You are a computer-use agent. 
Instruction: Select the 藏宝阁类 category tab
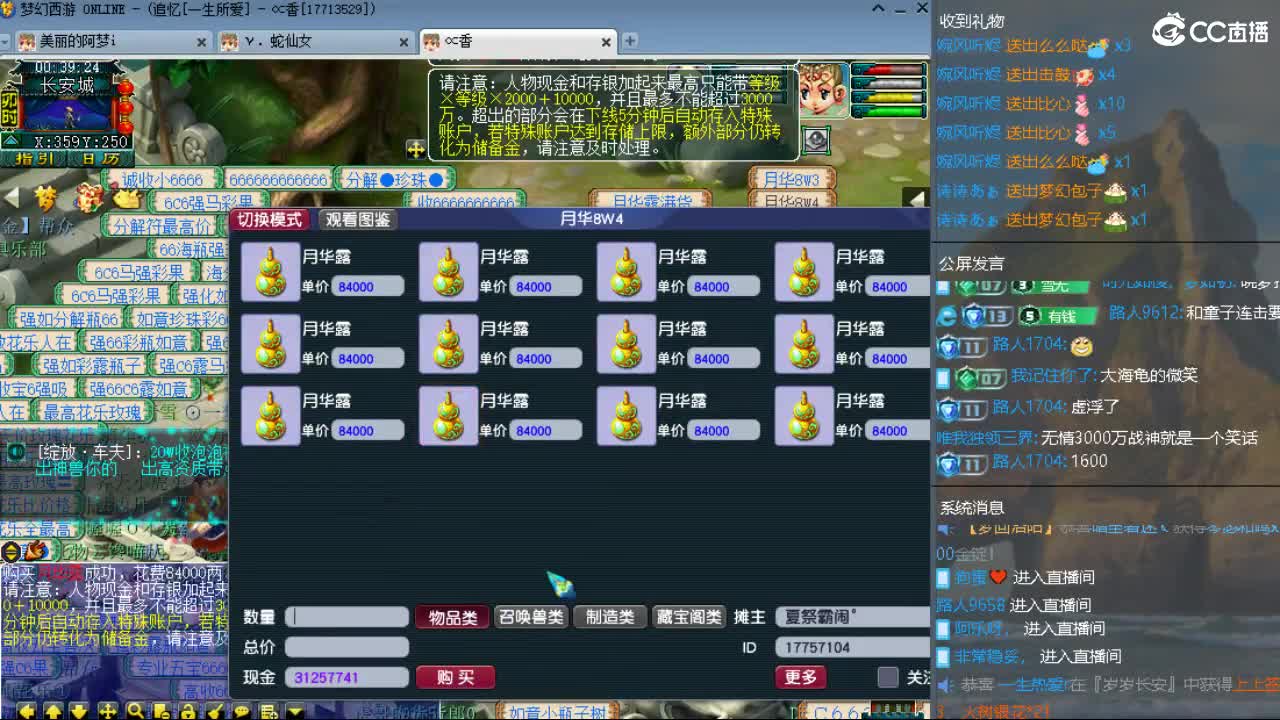click(x=689, y=617)
